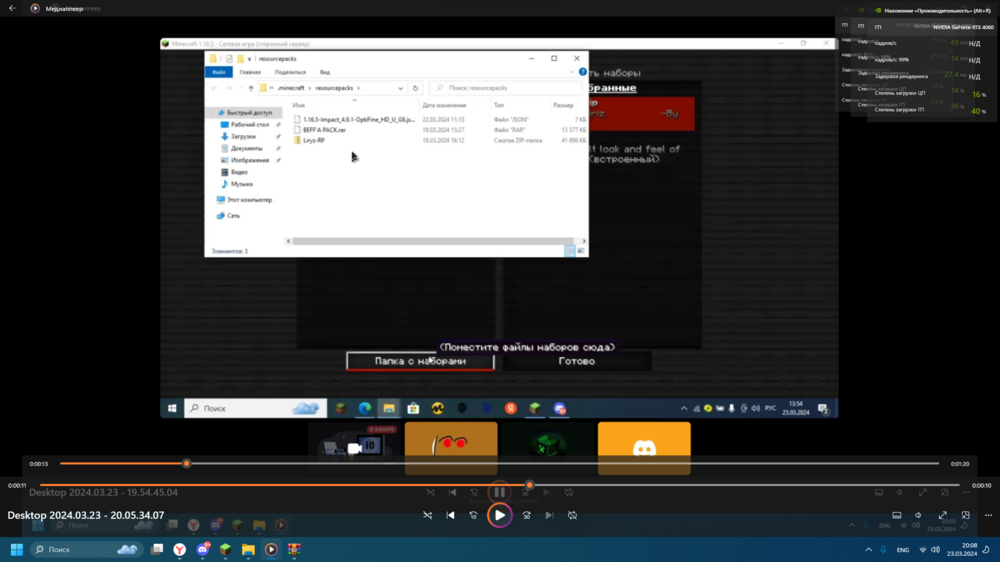Viewport: 1000px width, 562px height.
Task: Open the Главная ribbon tab
Action: tap(250, 72)
